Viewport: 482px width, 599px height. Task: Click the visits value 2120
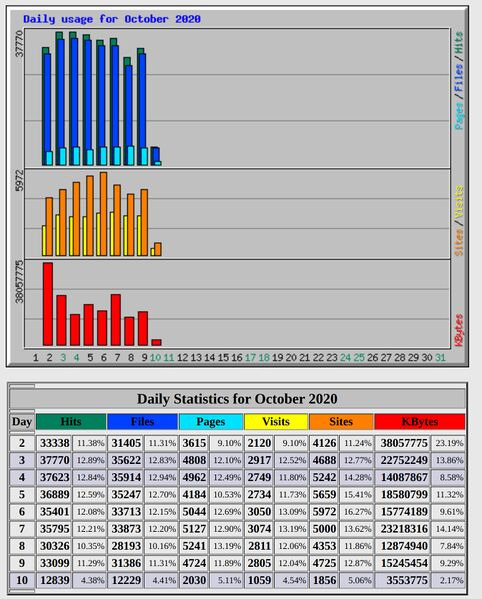click(259, 443)
